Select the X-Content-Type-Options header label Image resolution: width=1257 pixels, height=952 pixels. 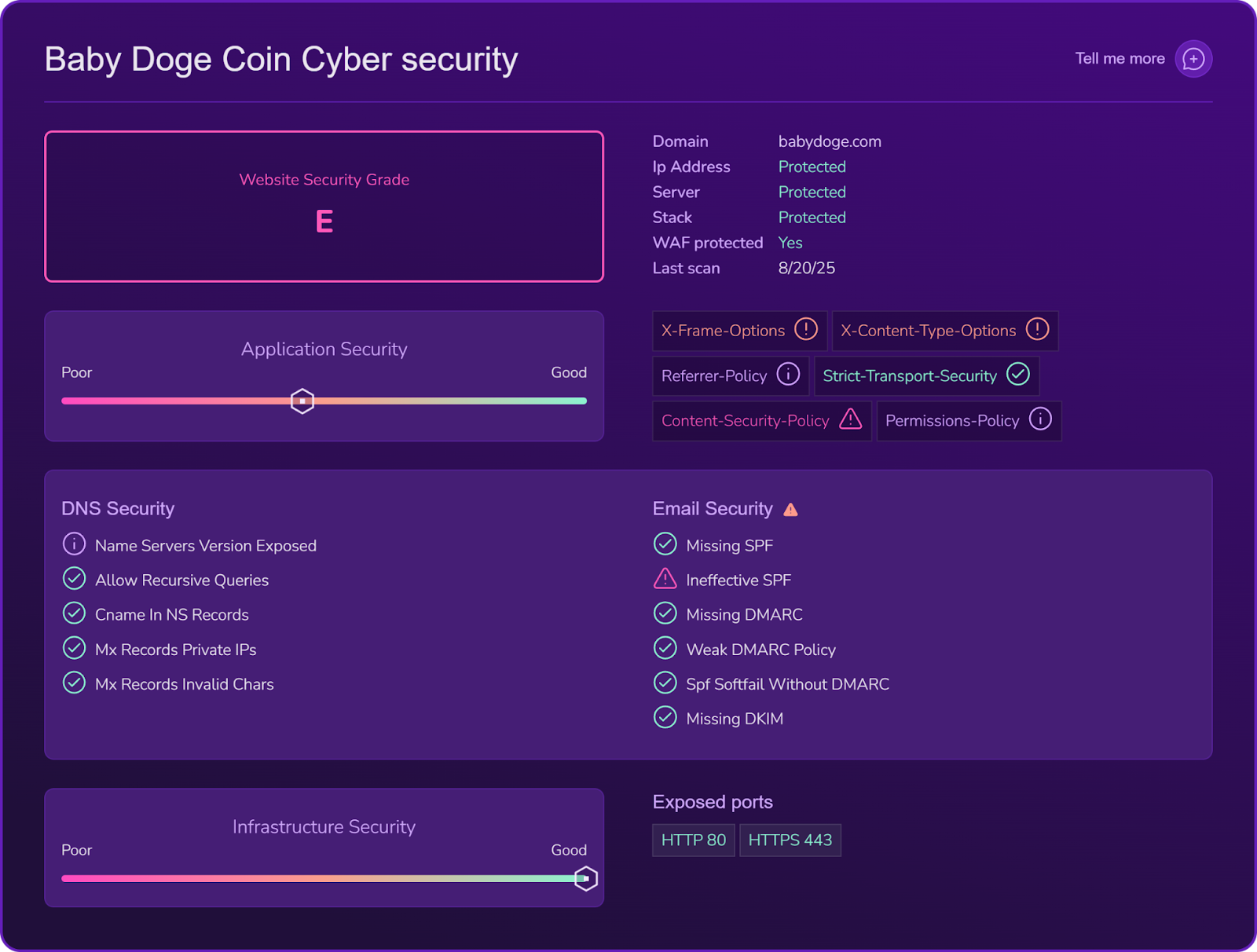[x=928, y=331]
